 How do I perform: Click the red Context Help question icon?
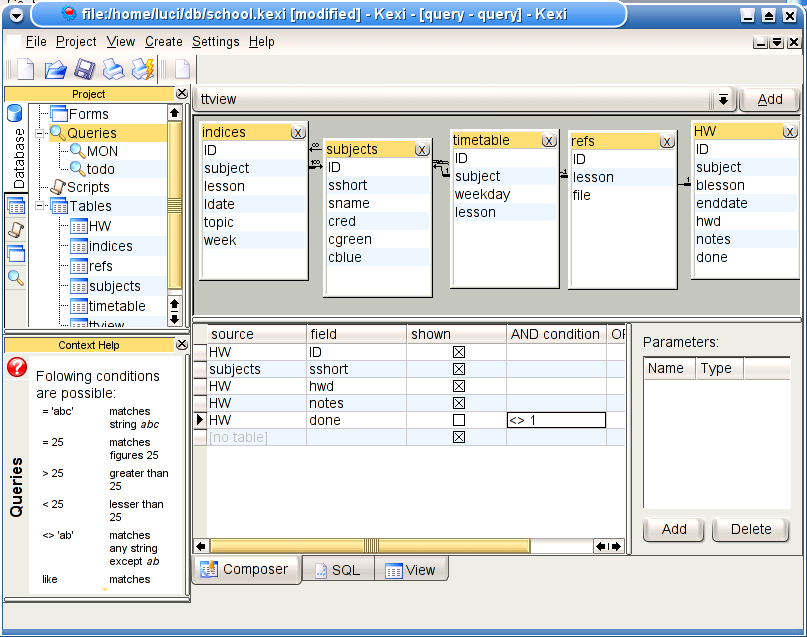17,367
